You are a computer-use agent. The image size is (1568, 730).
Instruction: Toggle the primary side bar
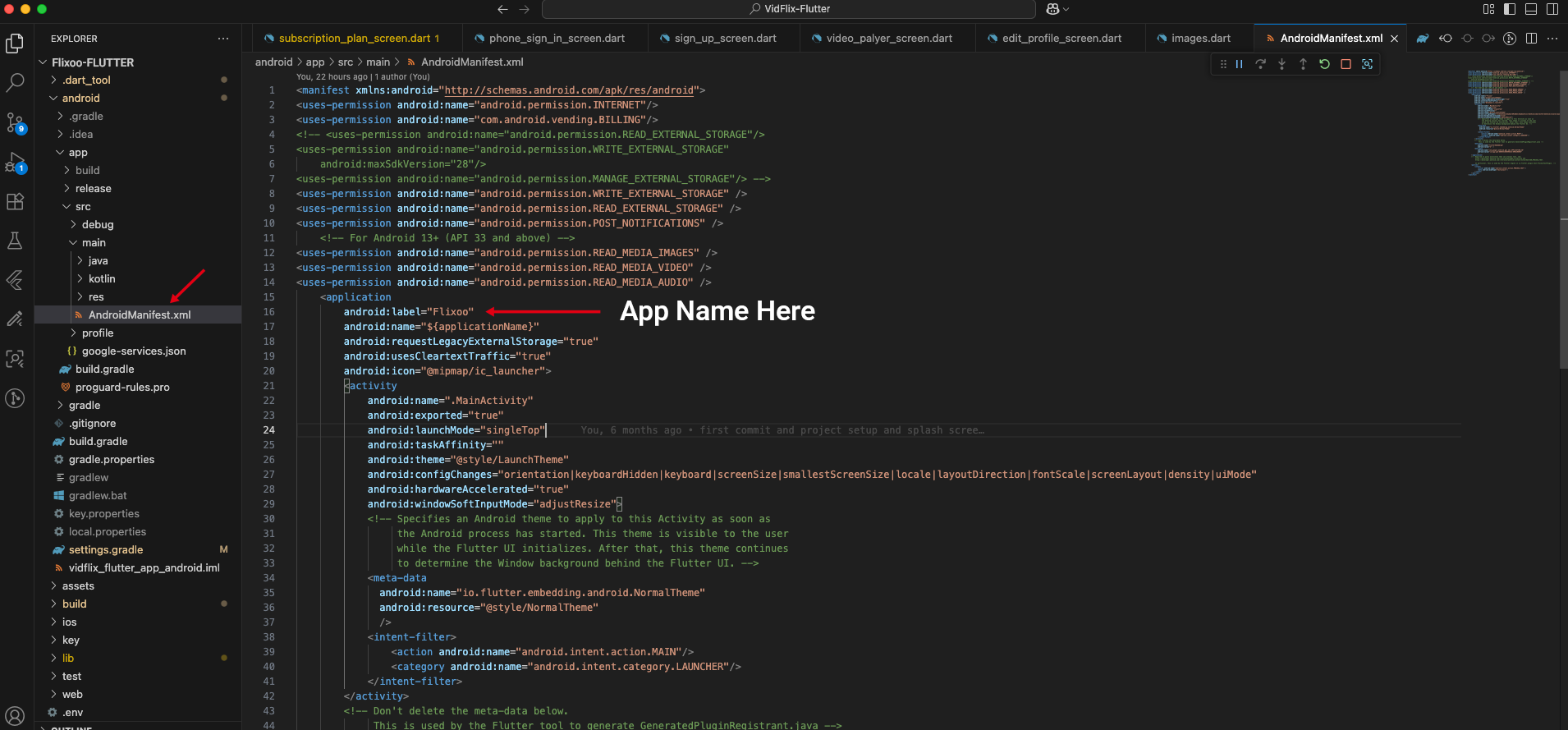pos(1510,9)
